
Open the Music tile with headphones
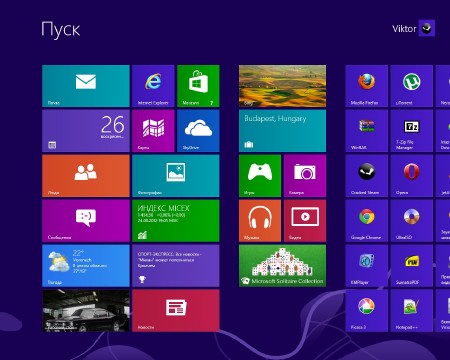260,221
